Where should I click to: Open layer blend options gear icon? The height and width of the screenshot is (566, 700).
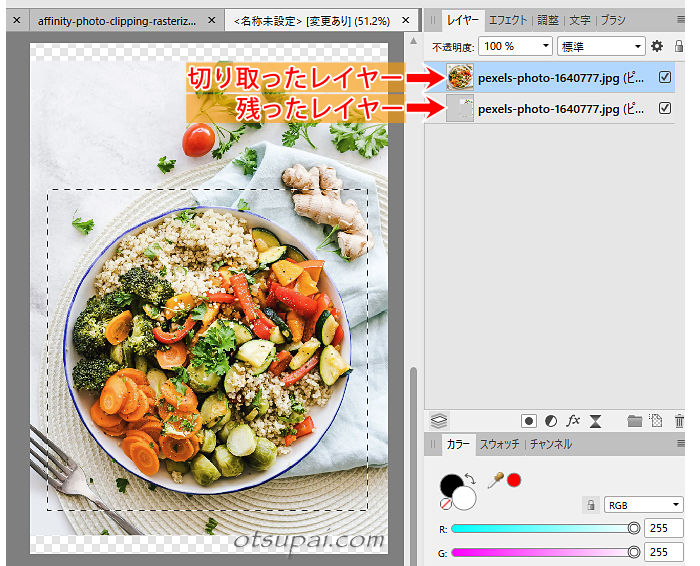coord(657,46)
